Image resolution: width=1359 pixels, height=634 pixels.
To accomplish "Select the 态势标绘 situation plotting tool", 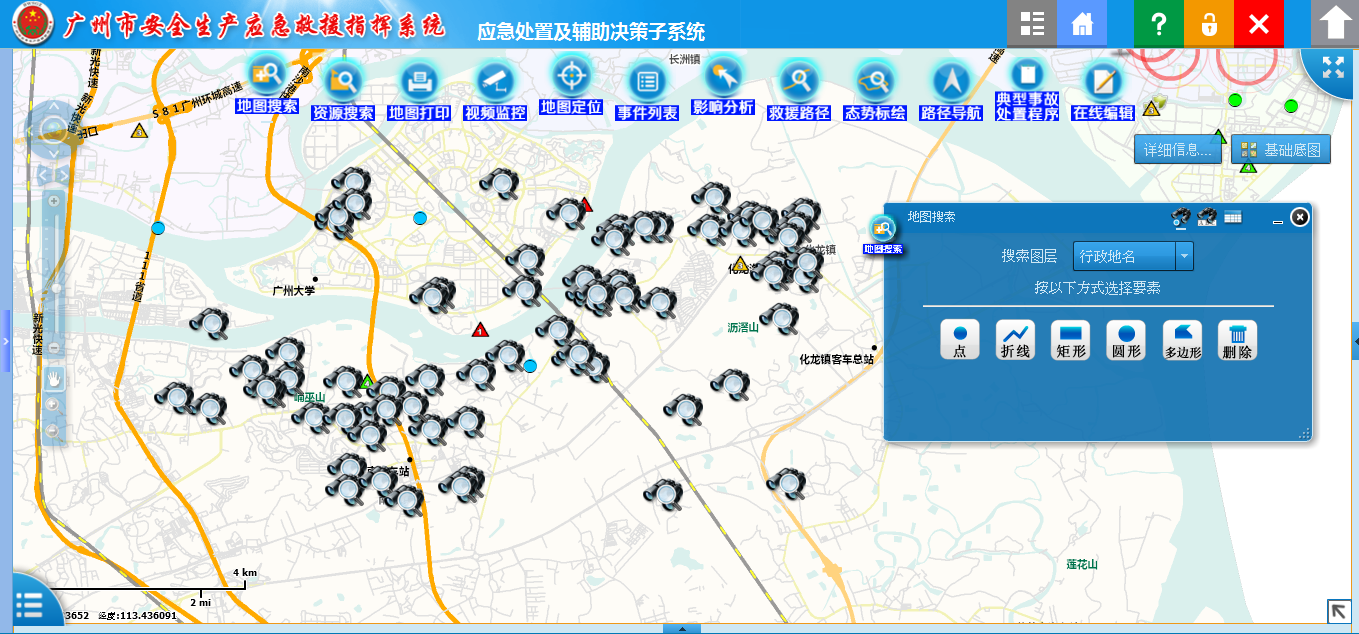I will pos(875,90).
